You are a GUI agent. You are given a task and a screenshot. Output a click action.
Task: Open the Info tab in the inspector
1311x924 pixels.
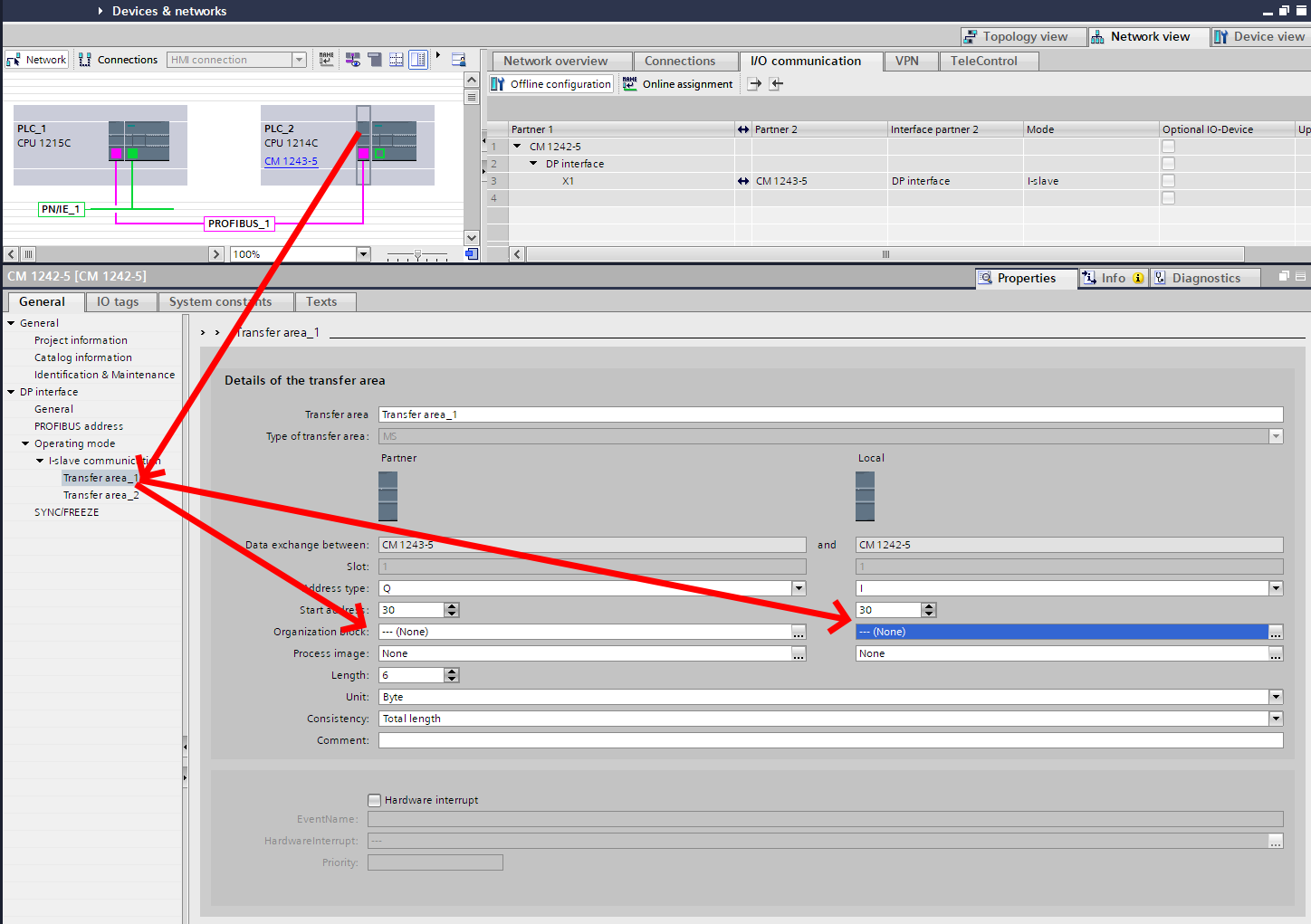(1114, 279)
